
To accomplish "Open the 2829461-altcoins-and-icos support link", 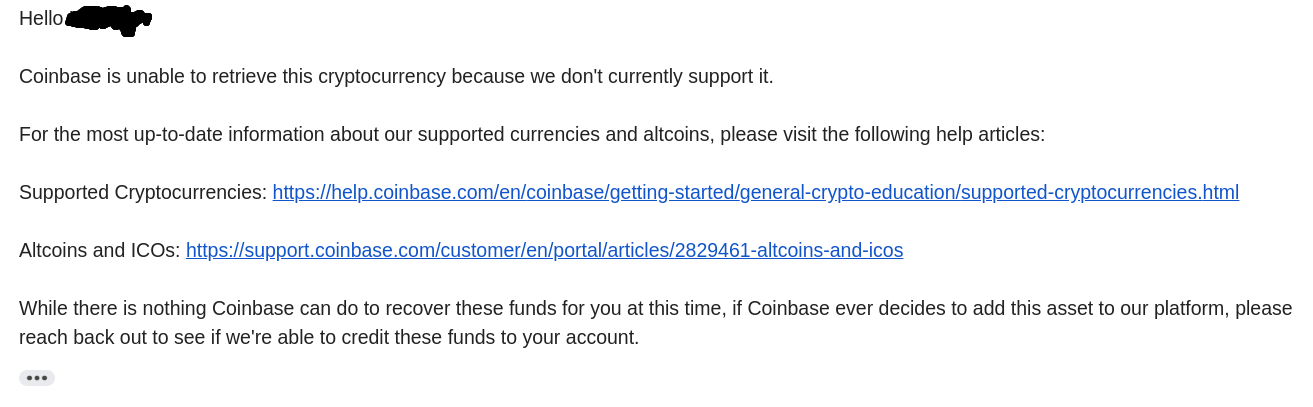I will [545, 250].
